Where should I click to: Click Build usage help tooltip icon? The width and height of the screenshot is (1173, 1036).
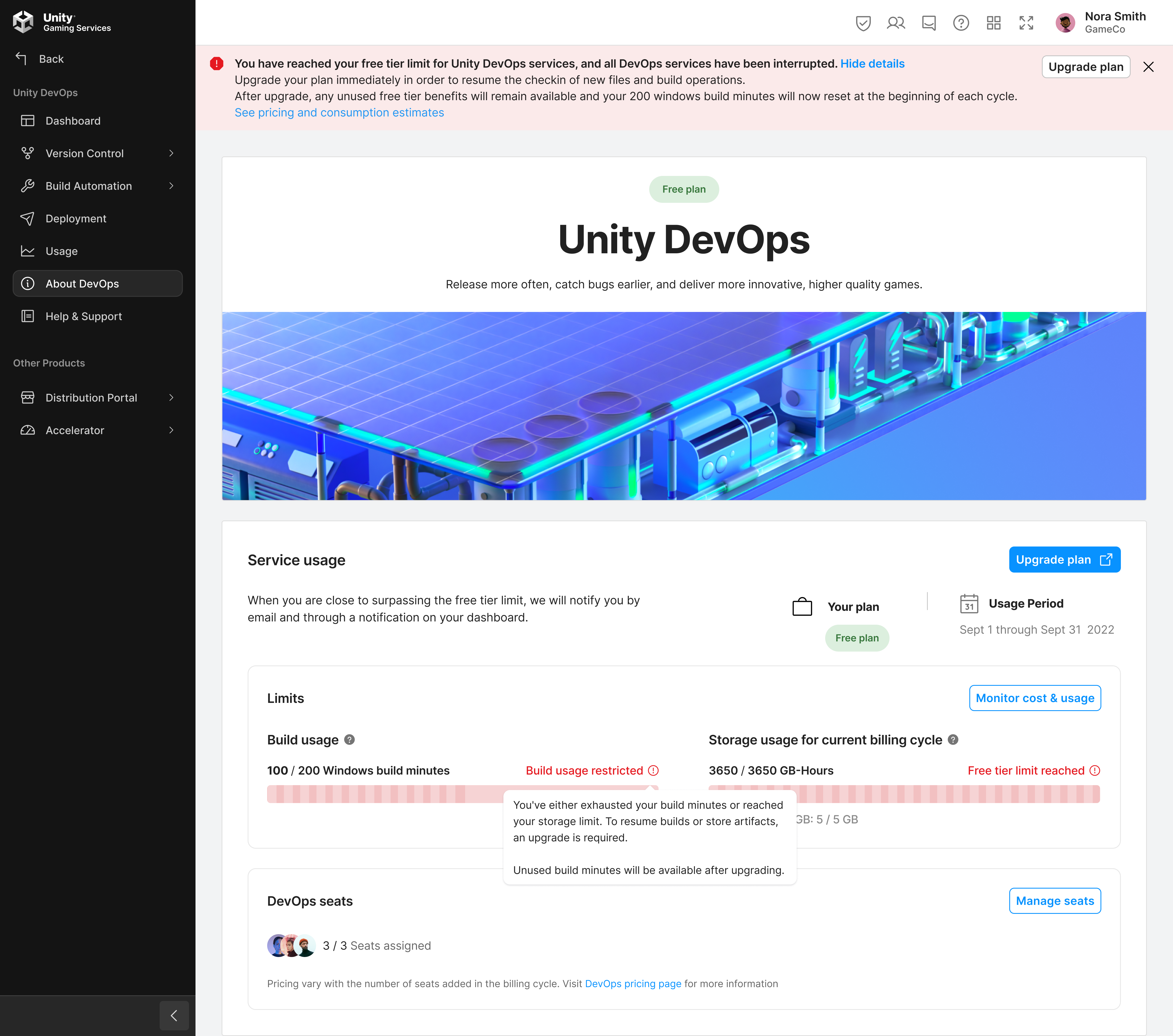pos(349,740)
